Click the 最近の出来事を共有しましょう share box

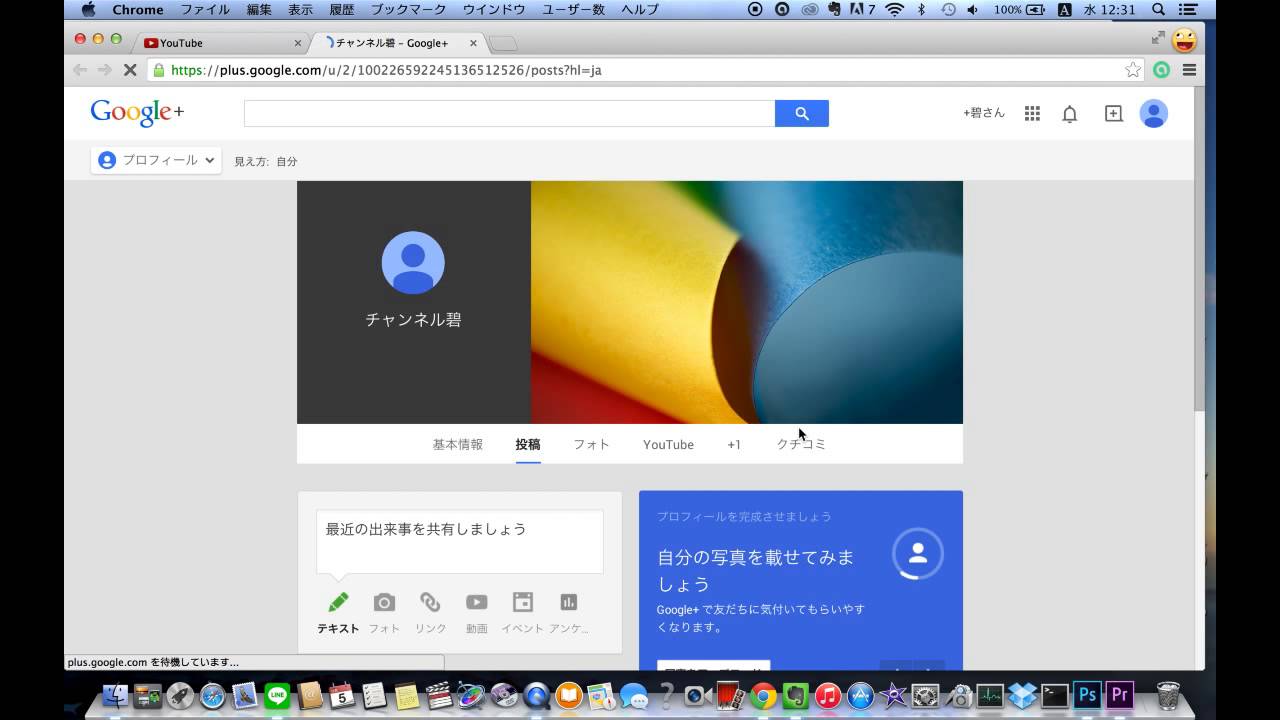coord(460,541)
